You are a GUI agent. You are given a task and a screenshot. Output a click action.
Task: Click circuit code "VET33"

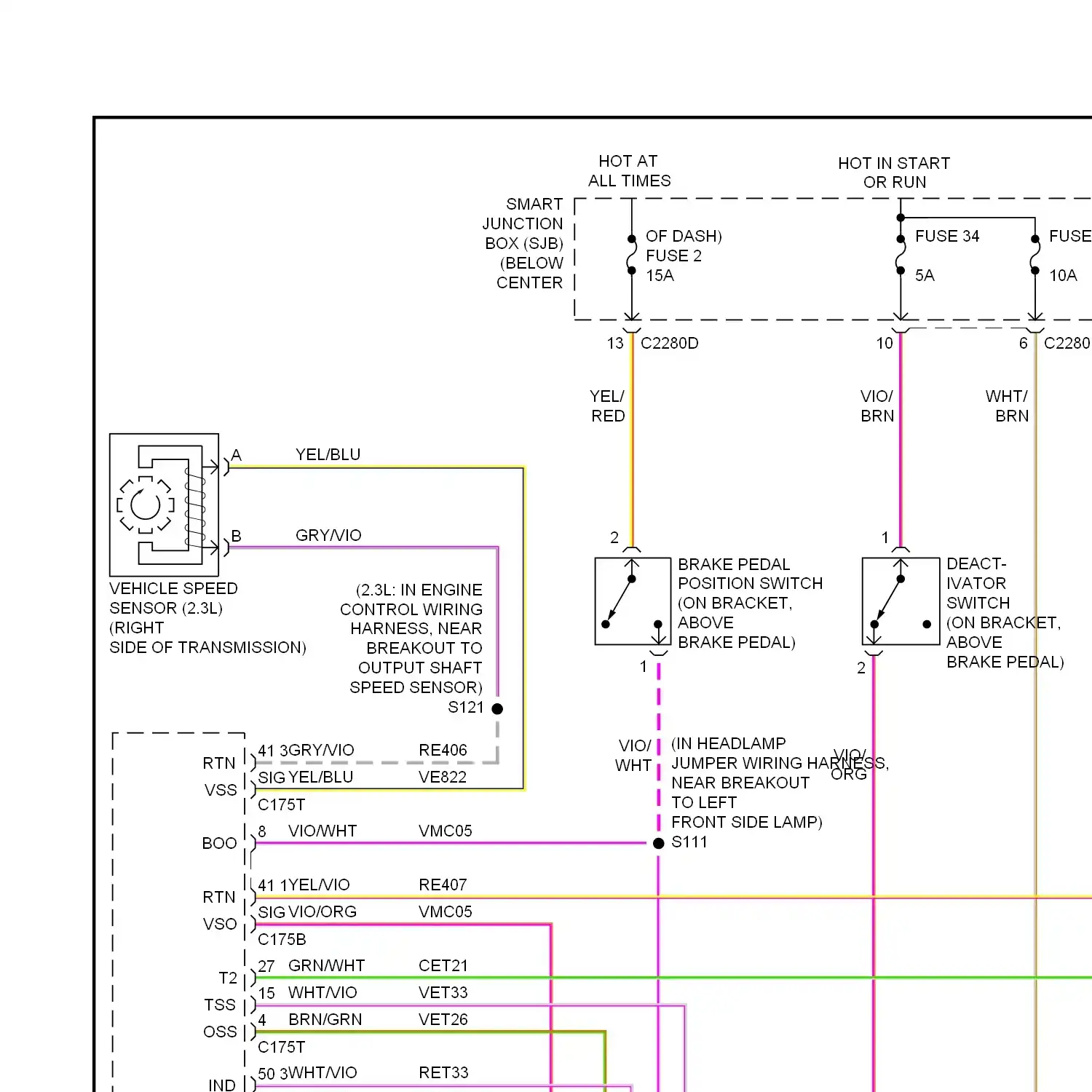443,992
